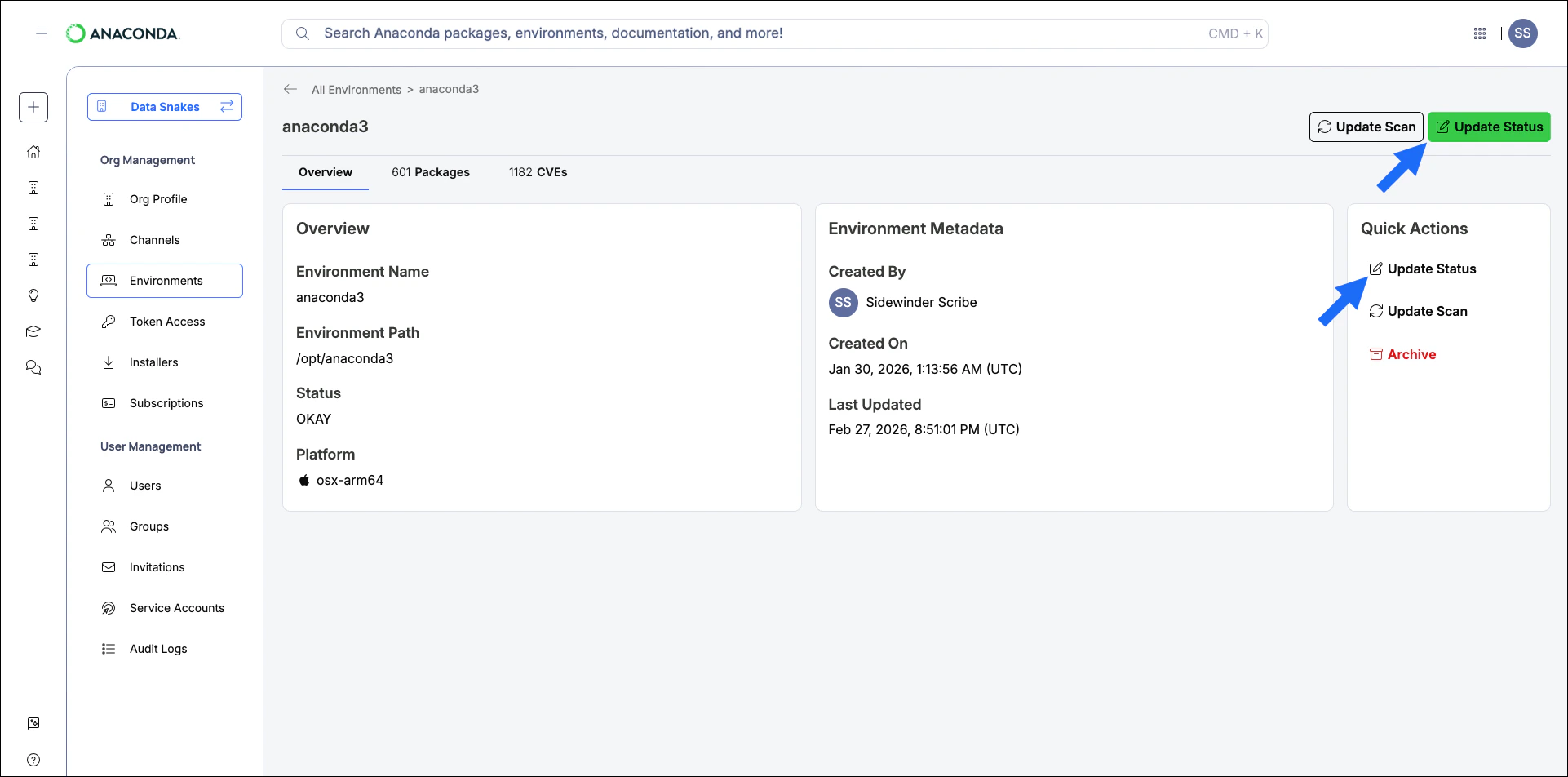The height and width of the screenshot is (777, 1568).
Task: Click the Service Accounts icon
Action: [x=109, y=608]
